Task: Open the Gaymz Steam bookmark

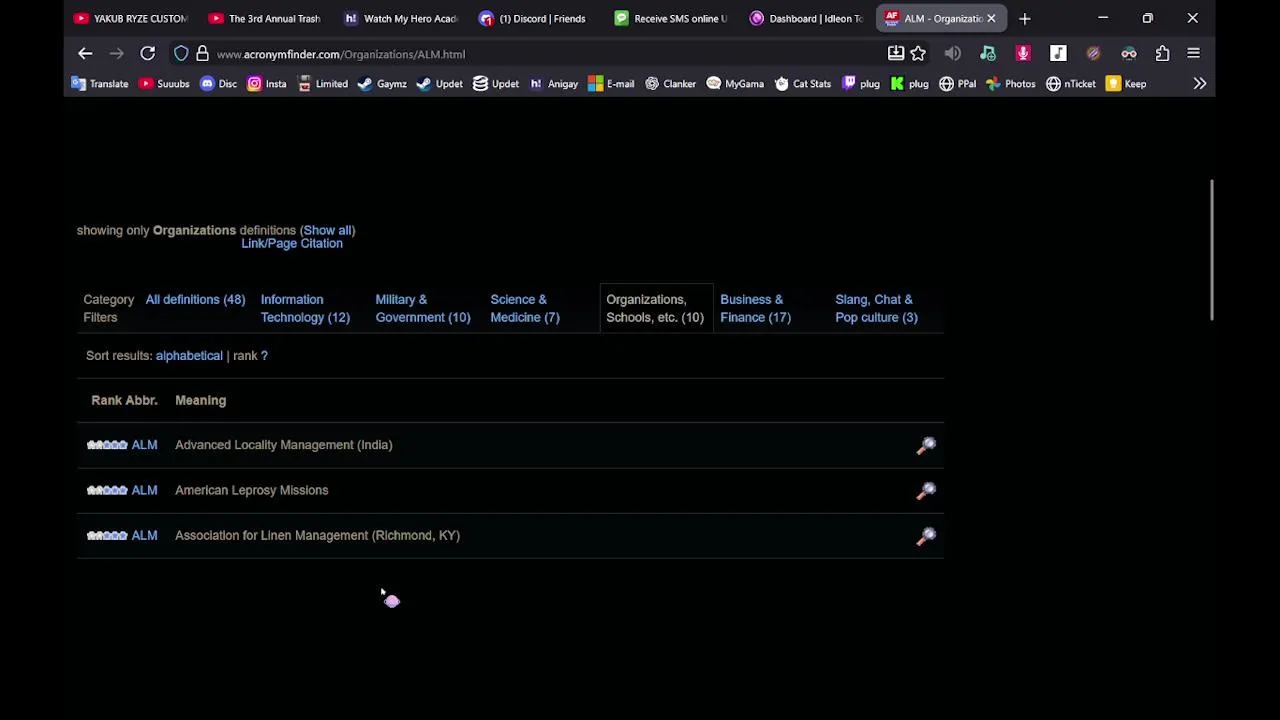Action: click(382, 84)
